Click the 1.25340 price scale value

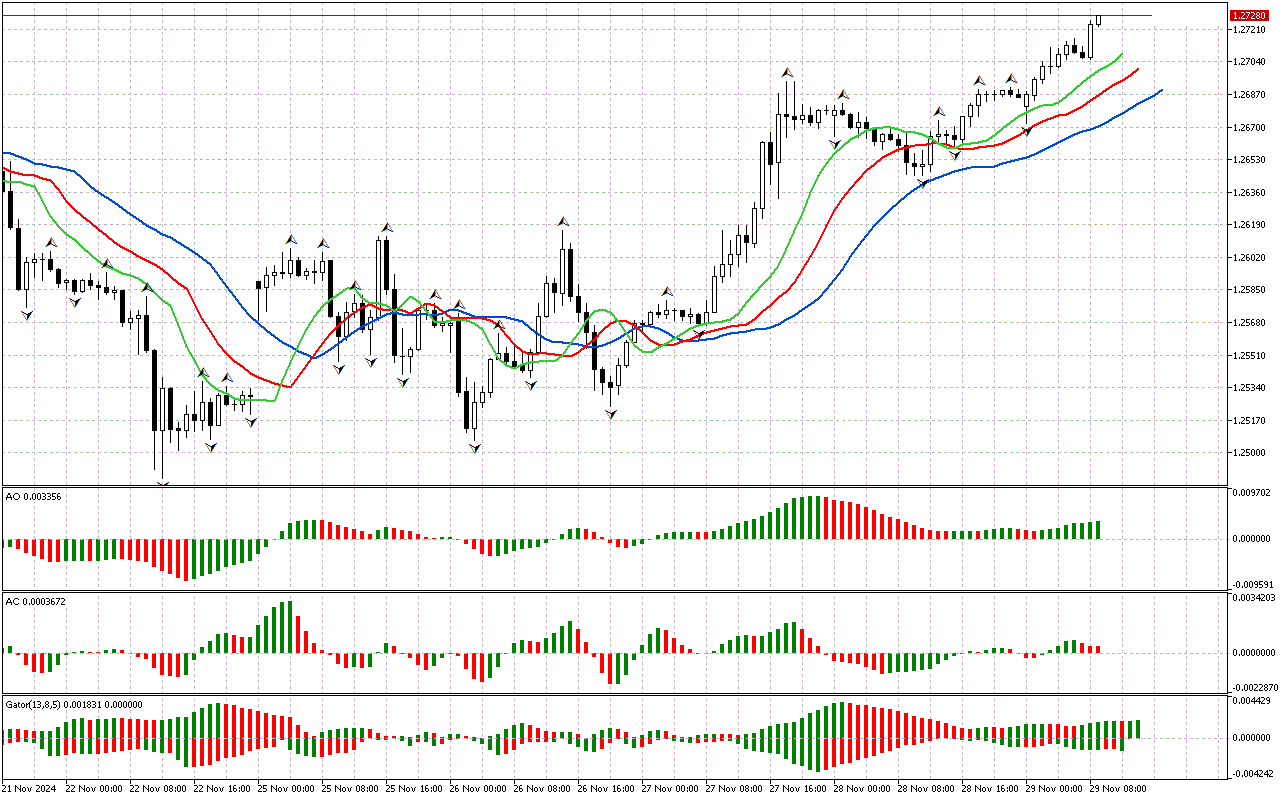pos(1248,388)
